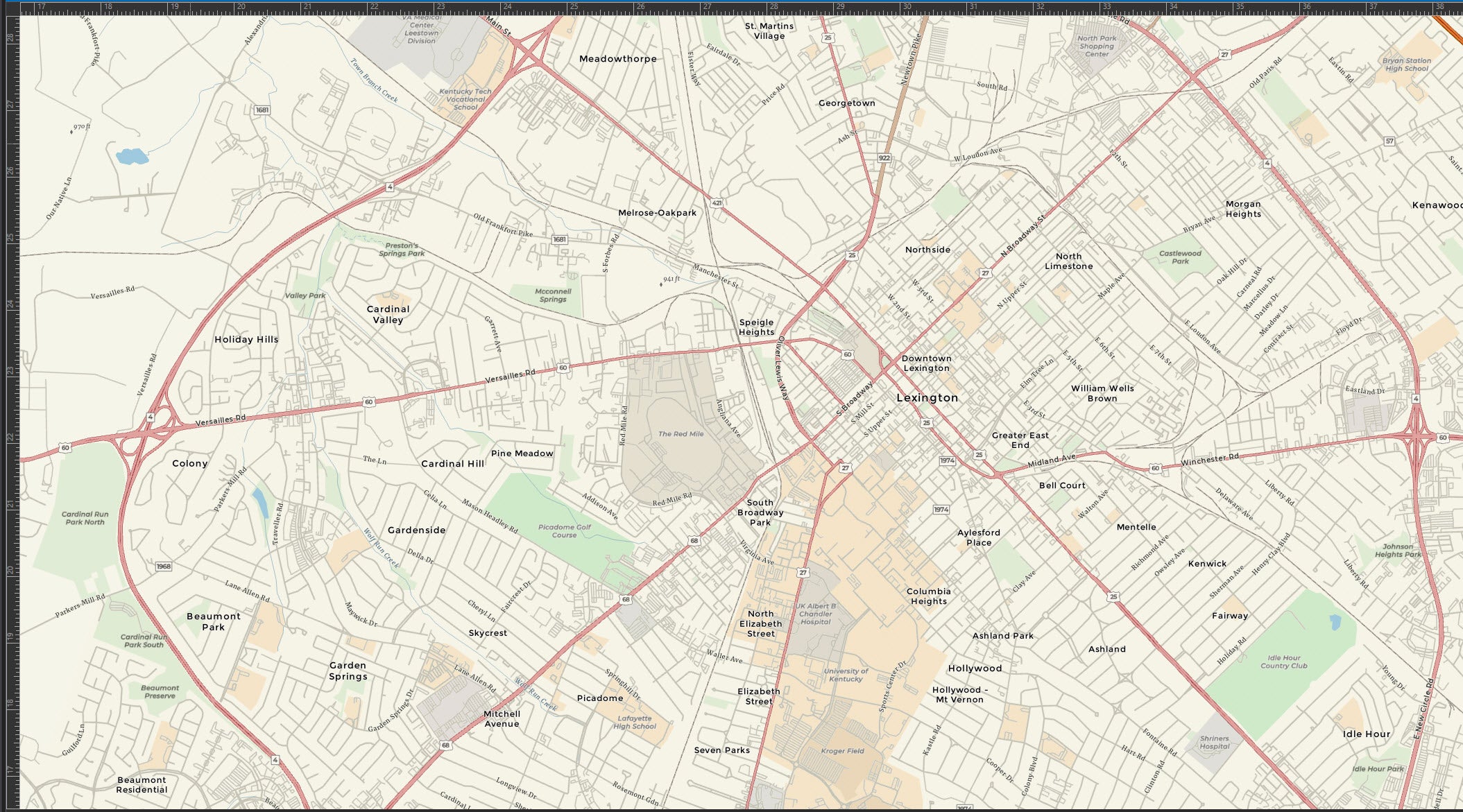Select the Fairway neighborhood label
Image resolution: width=1463 pixels, height=812 pixels.
coord(1230,616)
